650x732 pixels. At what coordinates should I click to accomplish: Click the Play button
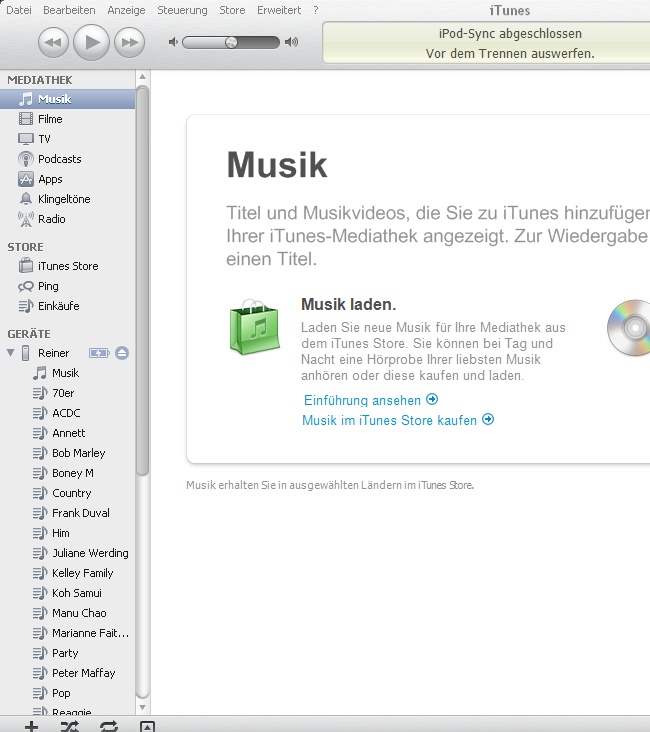(x=92, y=42)
